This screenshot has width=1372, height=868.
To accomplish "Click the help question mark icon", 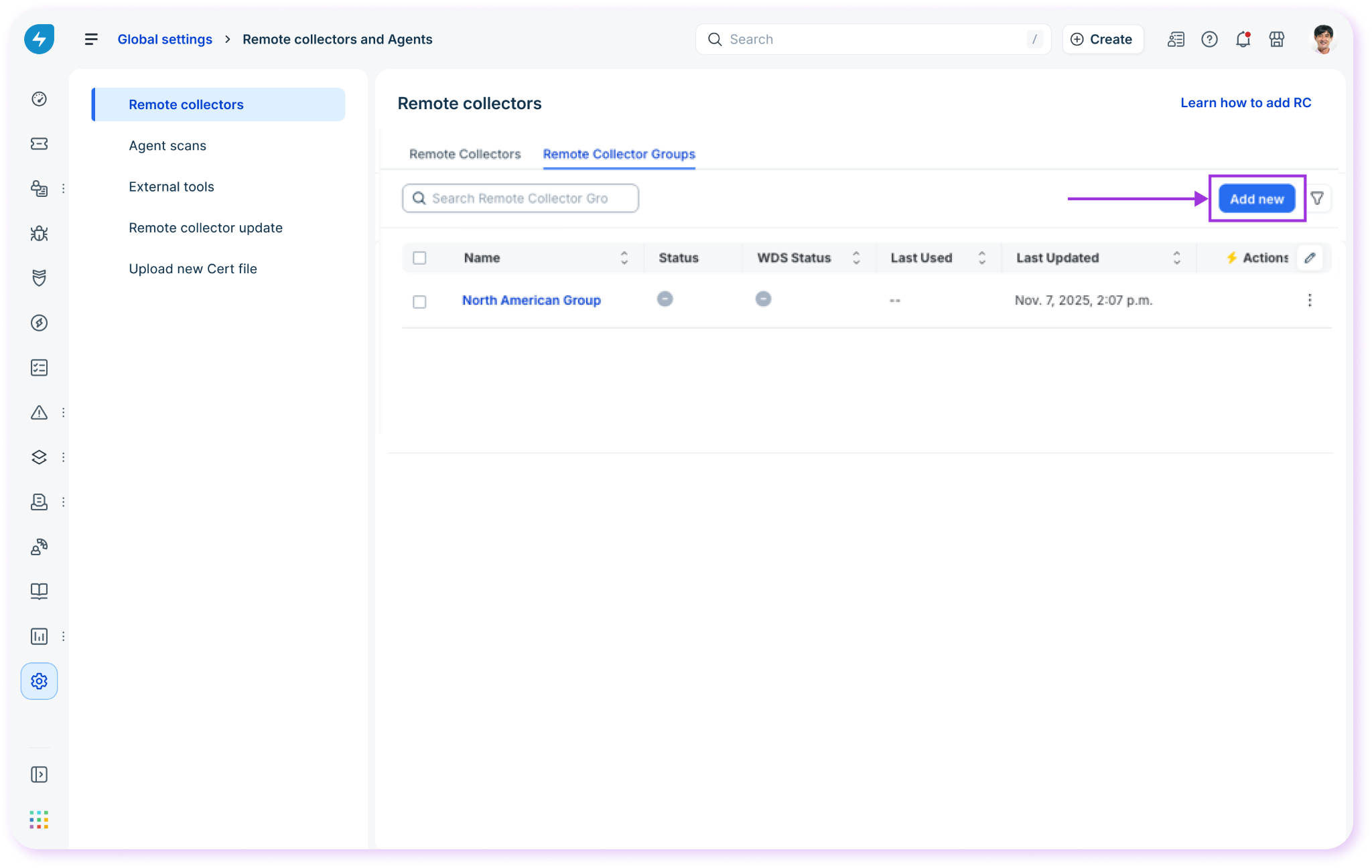I will [x=1209, y=40].
